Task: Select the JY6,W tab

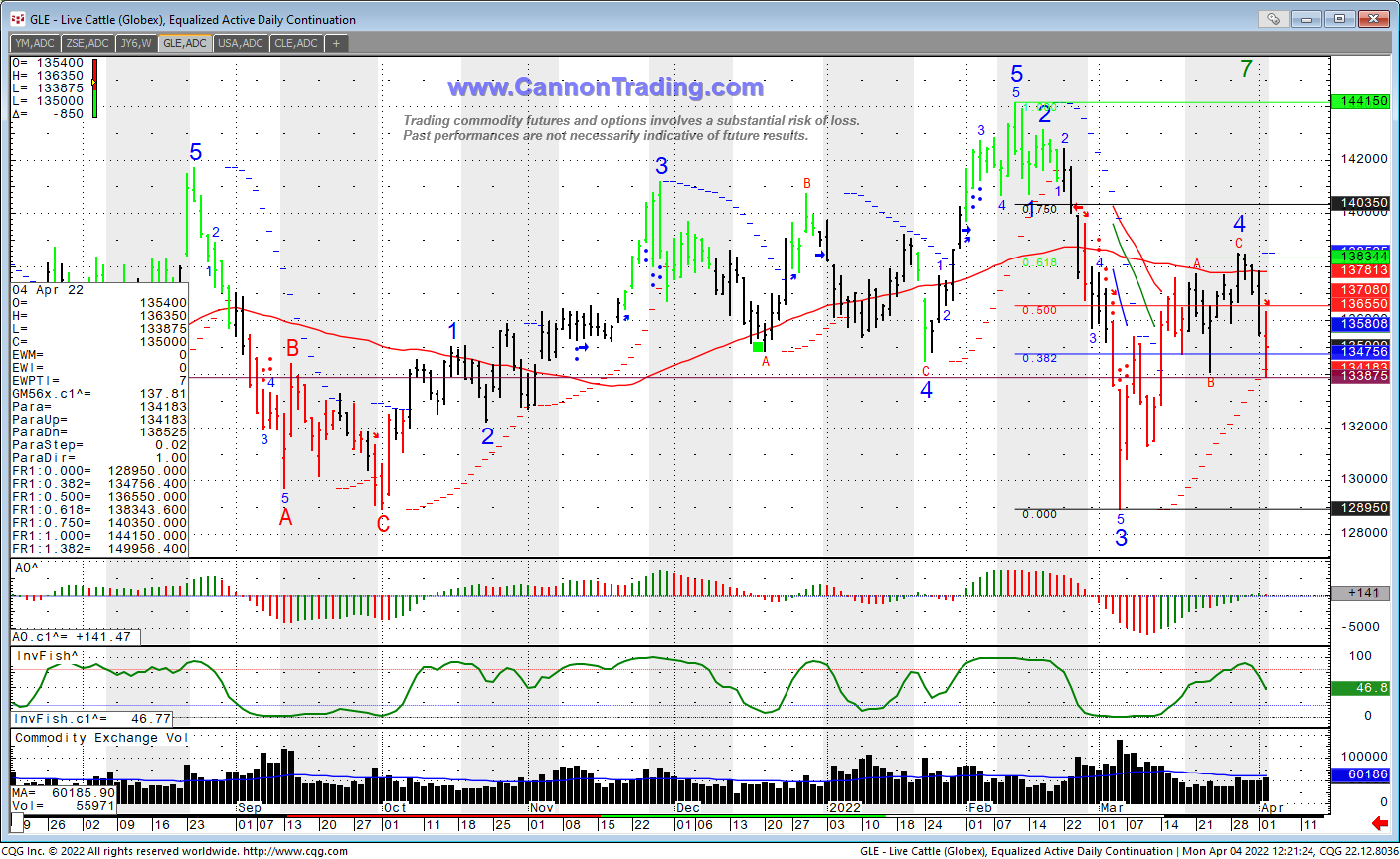Action: (x=136, y=43)
